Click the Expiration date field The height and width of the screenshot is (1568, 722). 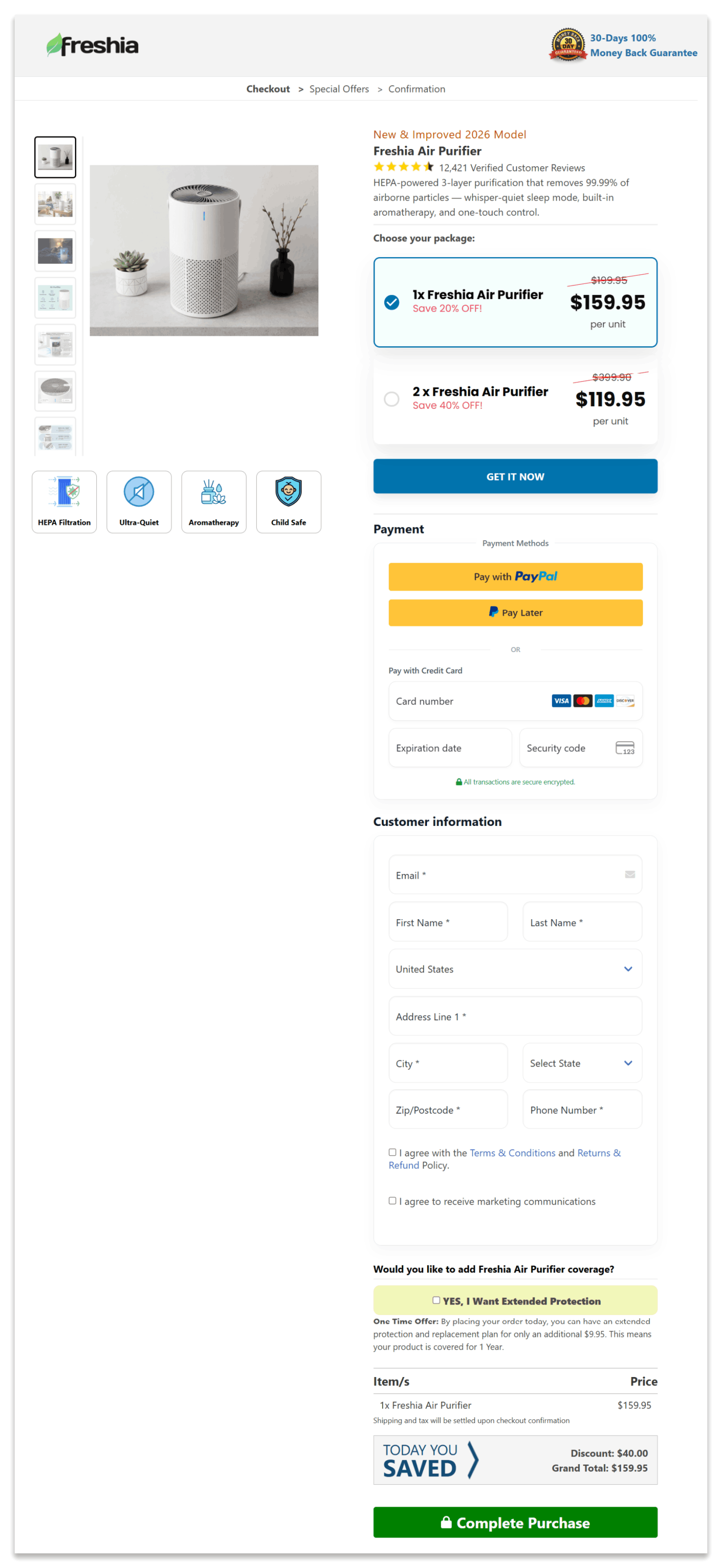point(450,748)
